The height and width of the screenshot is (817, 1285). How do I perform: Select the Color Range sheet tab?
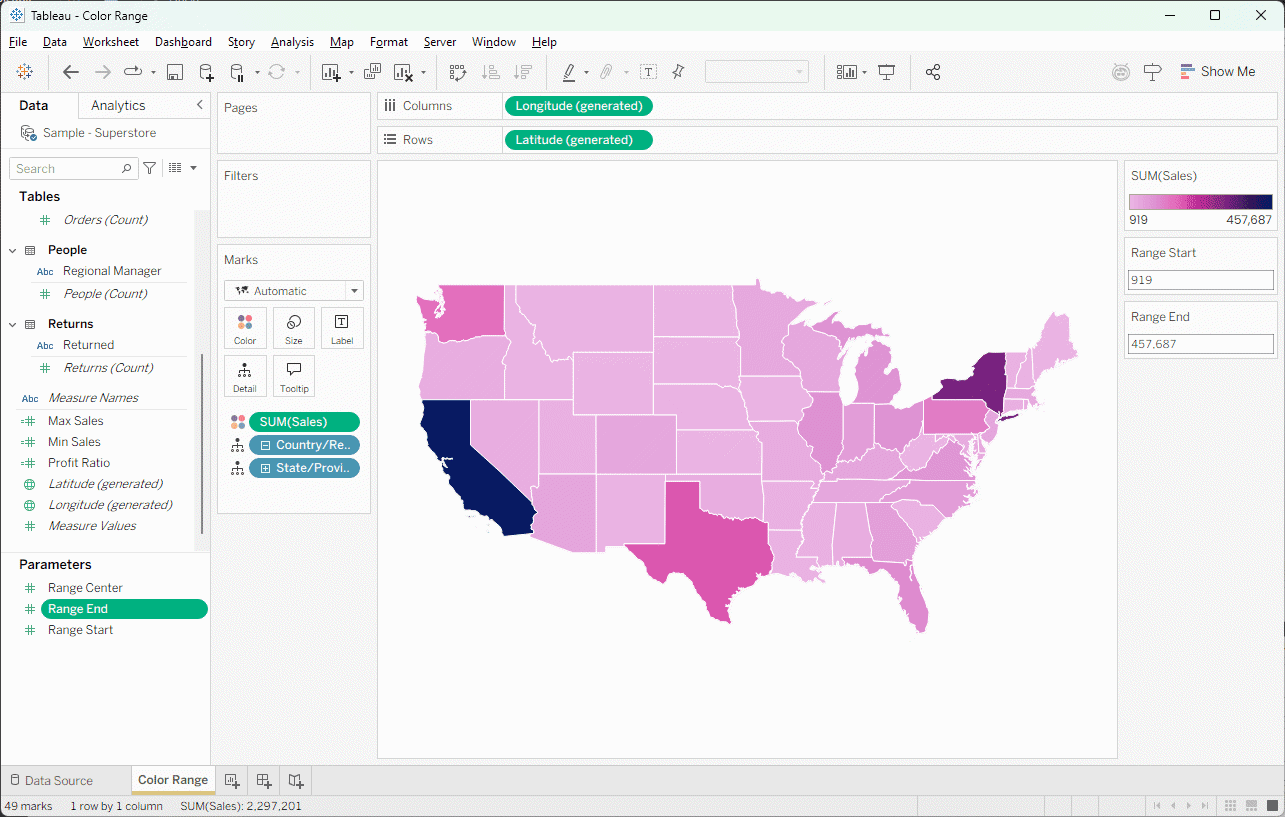pyautogui.click(x=173, y=780)
